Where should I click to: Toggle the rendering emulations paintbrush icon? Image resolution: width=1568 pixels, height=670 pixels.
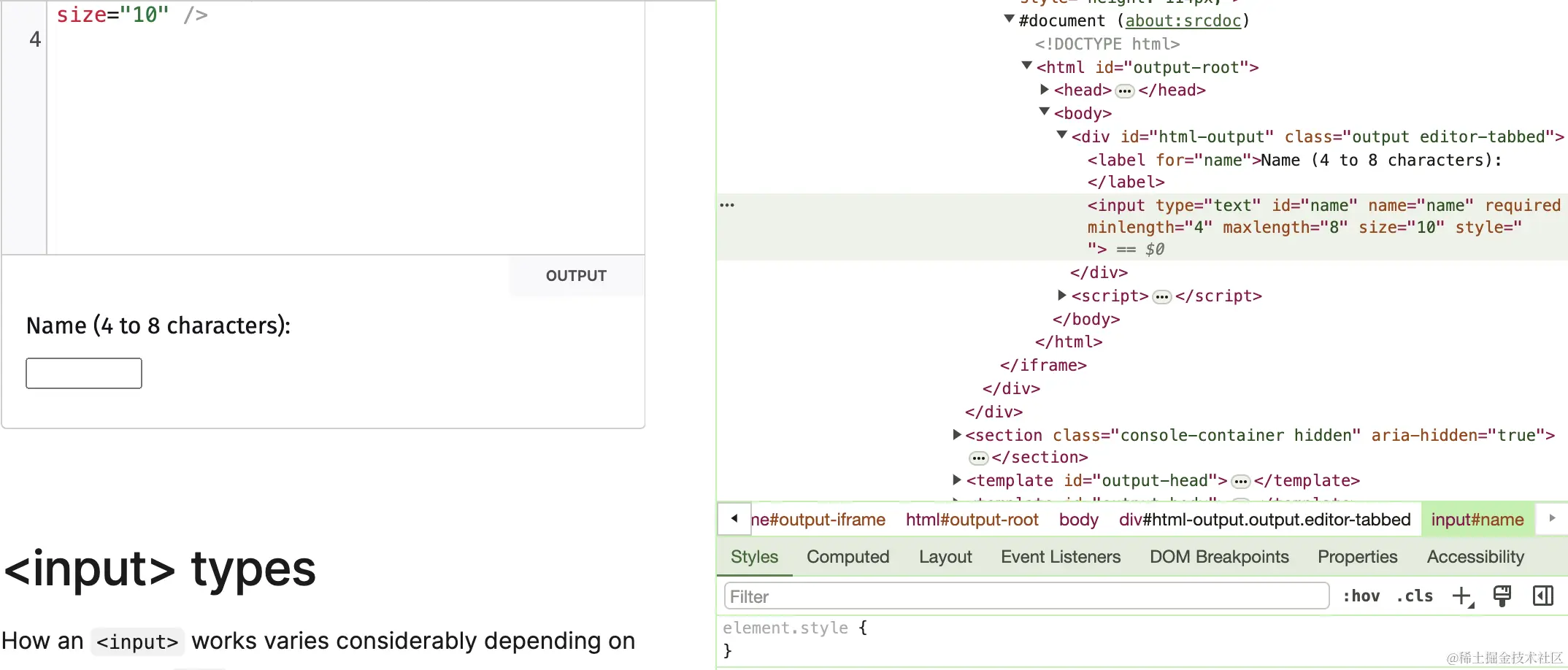coord(1502,596)
